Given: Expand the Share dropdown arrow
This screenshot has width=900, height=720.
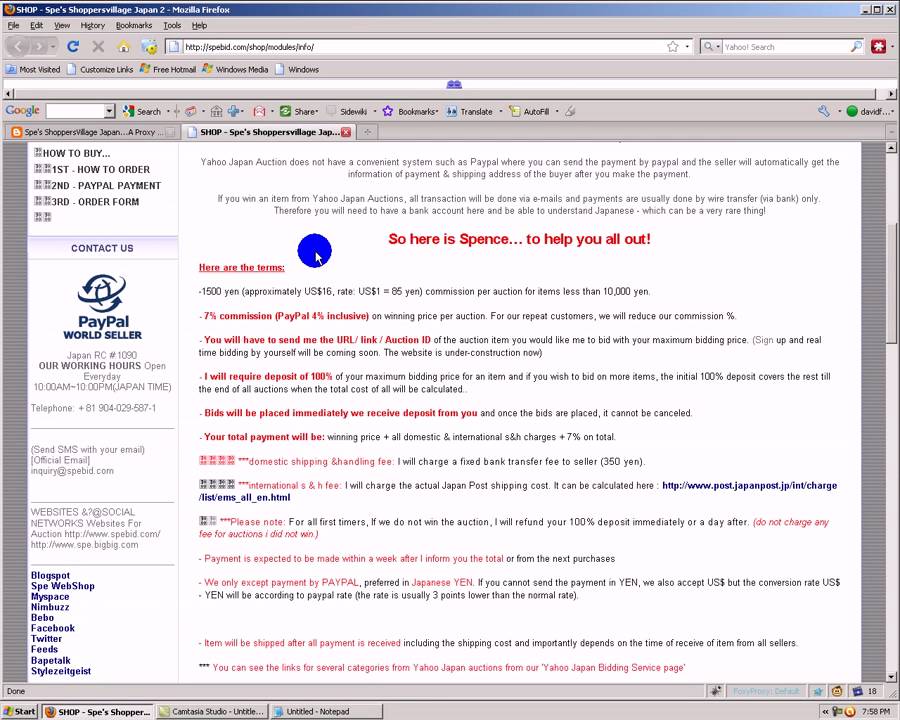Looking at the screenshot, I should coord(316,111).
